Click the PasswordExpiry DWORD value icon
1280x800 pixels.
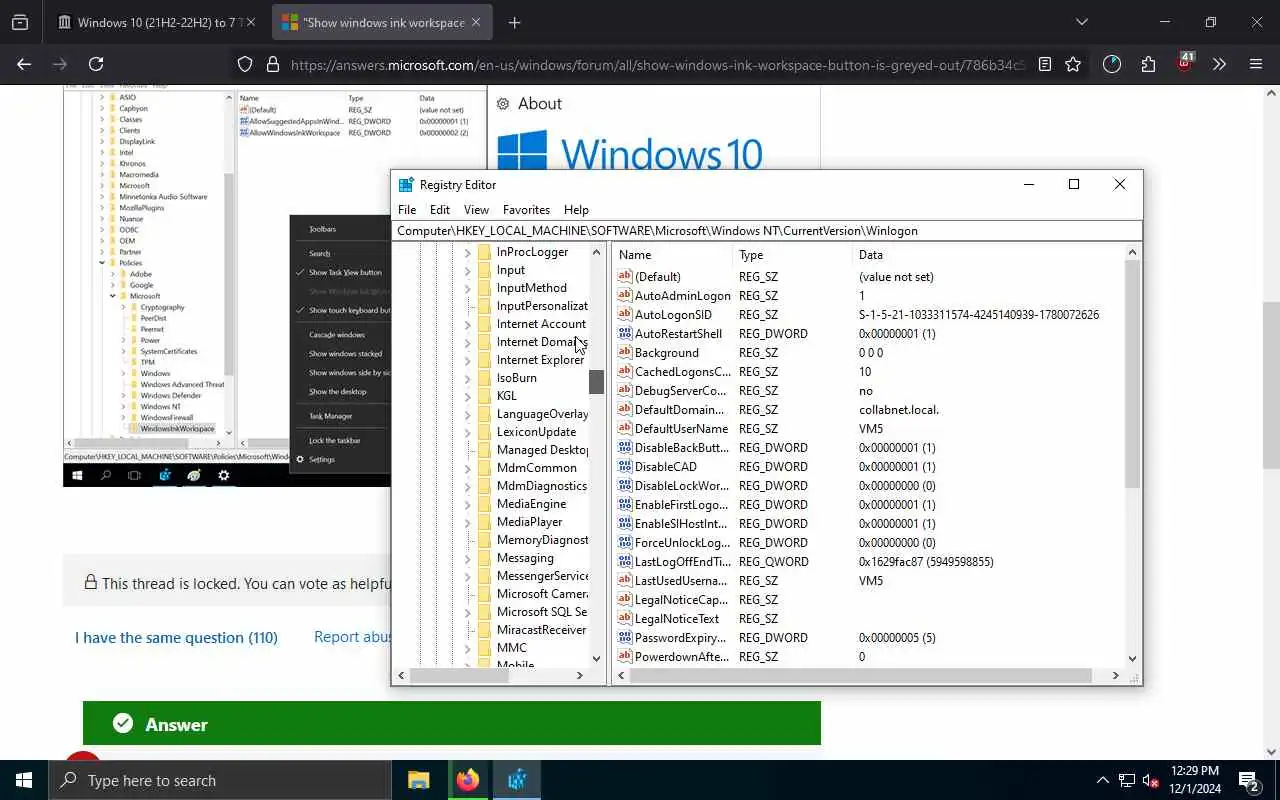[x=625, y=638]
